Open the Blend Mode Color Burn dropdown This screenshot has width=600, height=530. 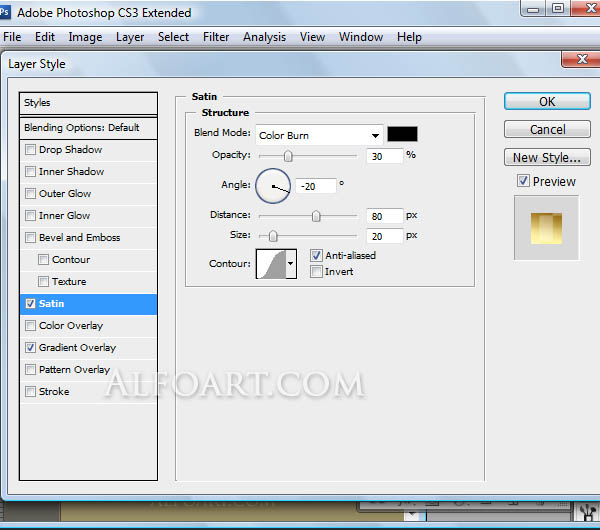[x=319, y=135]
